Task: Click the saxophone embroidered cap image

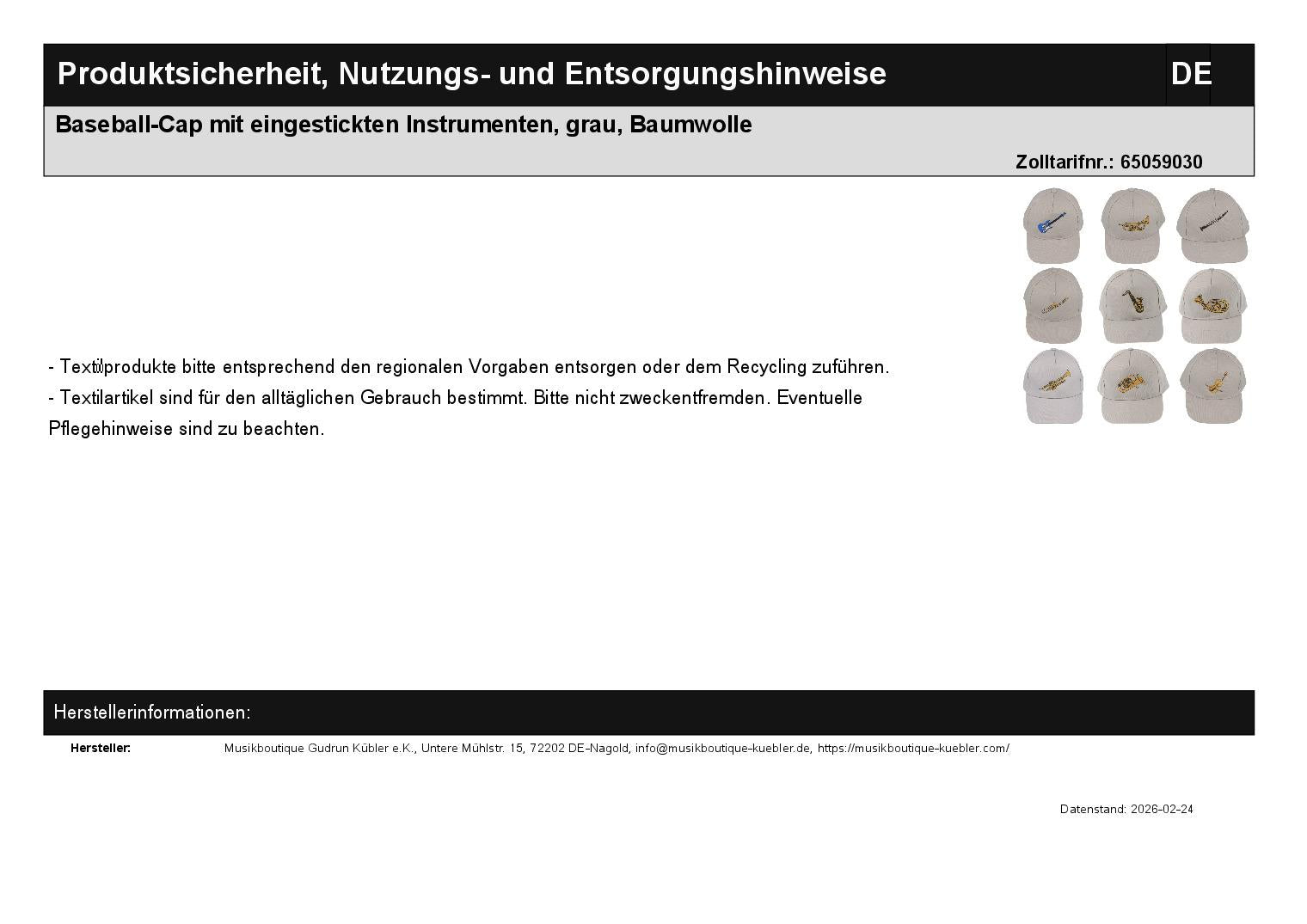Action: [x=1132, y=305]
